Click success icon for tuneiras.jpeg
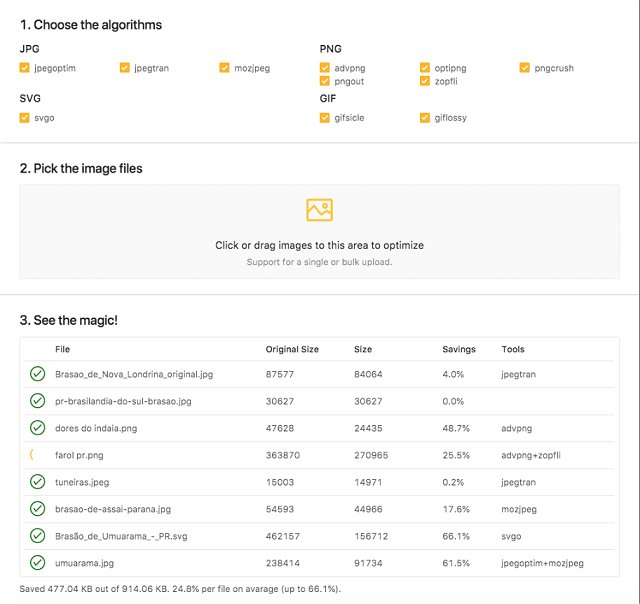This screenshot has width=640, height=604. (37, 482)
